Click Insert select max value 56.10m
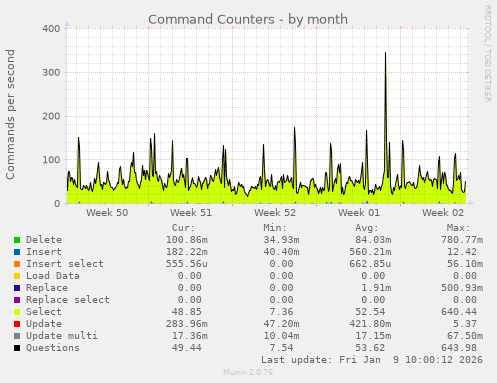The height and width of the screenshot is (383, 497). pos(465,264)
